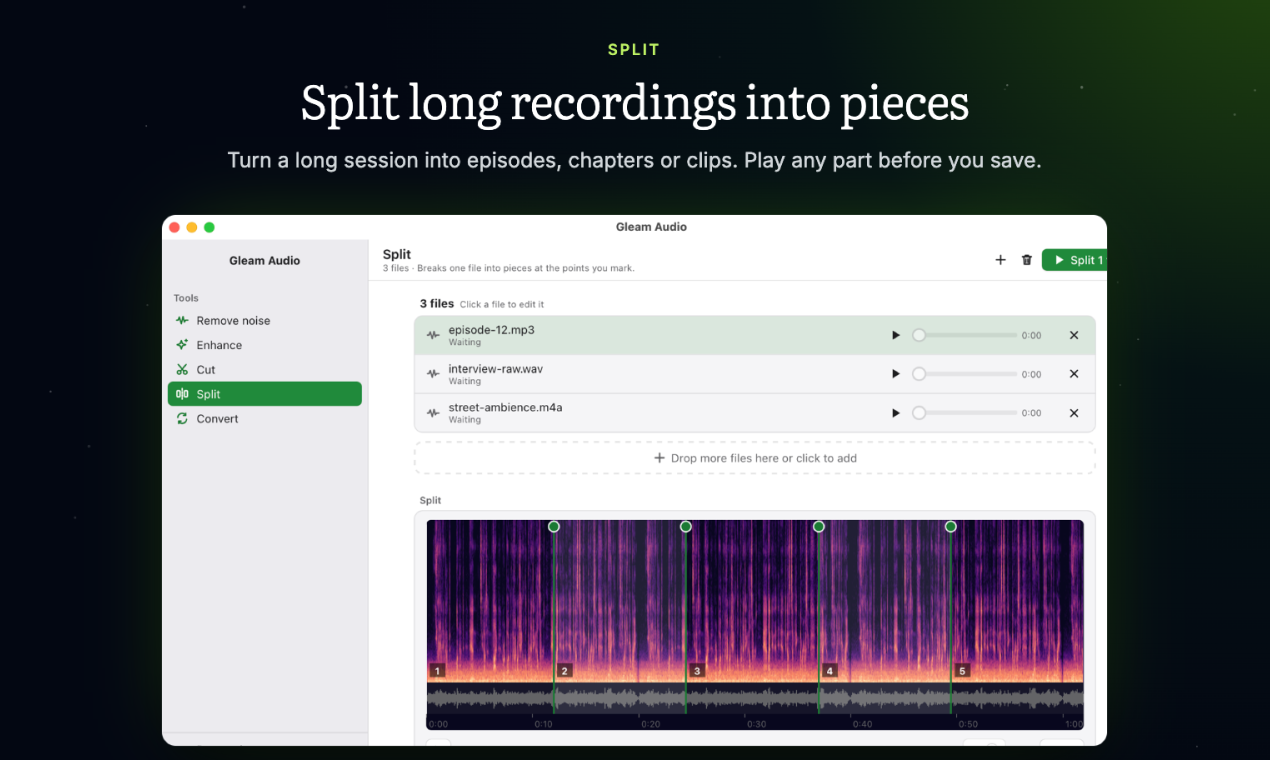Screen dimensions: 1270x760
Task: Click the Split icon in sidebar
Action: [x=182, y=394]
